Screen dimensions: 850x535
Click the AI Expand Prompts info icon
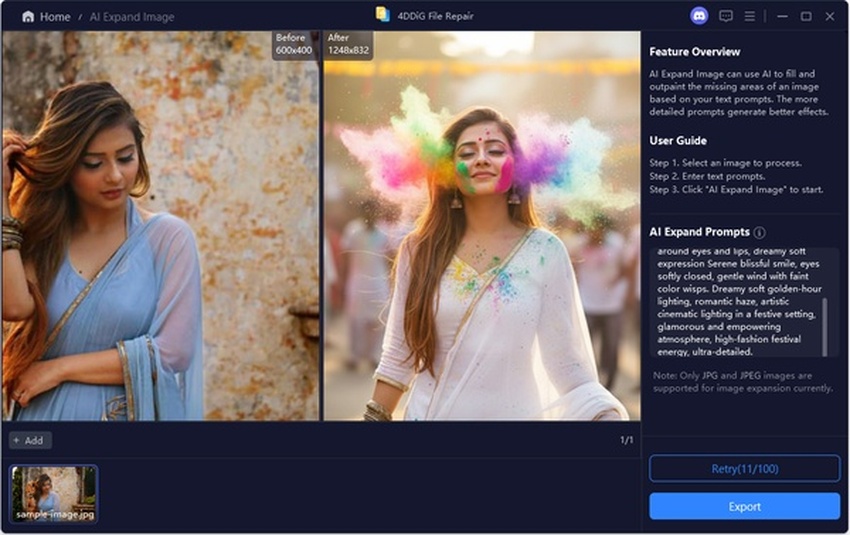(760, 233)
